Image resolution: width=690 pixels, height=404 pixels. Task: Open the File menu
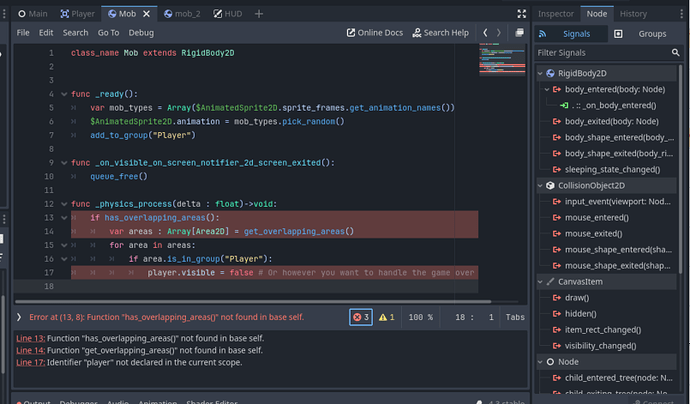pos(23,33)
